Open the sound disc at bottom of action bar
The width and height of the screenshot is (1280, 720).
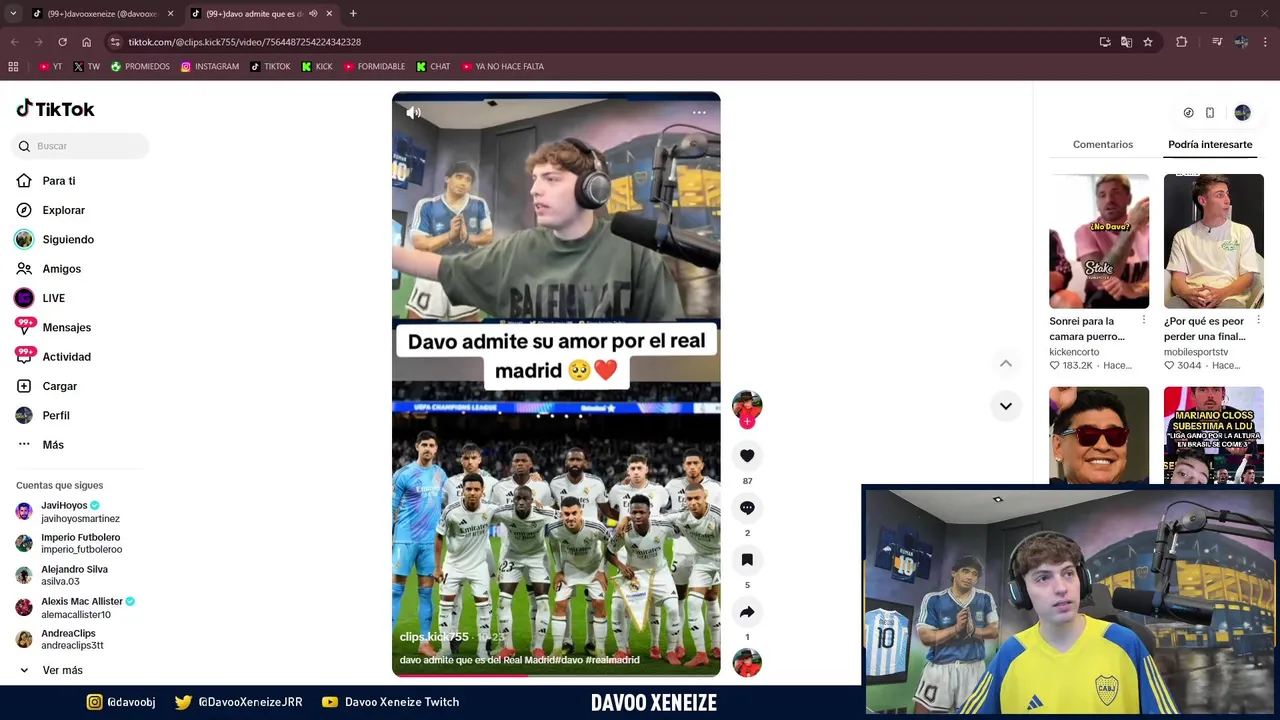pos(747,663)
